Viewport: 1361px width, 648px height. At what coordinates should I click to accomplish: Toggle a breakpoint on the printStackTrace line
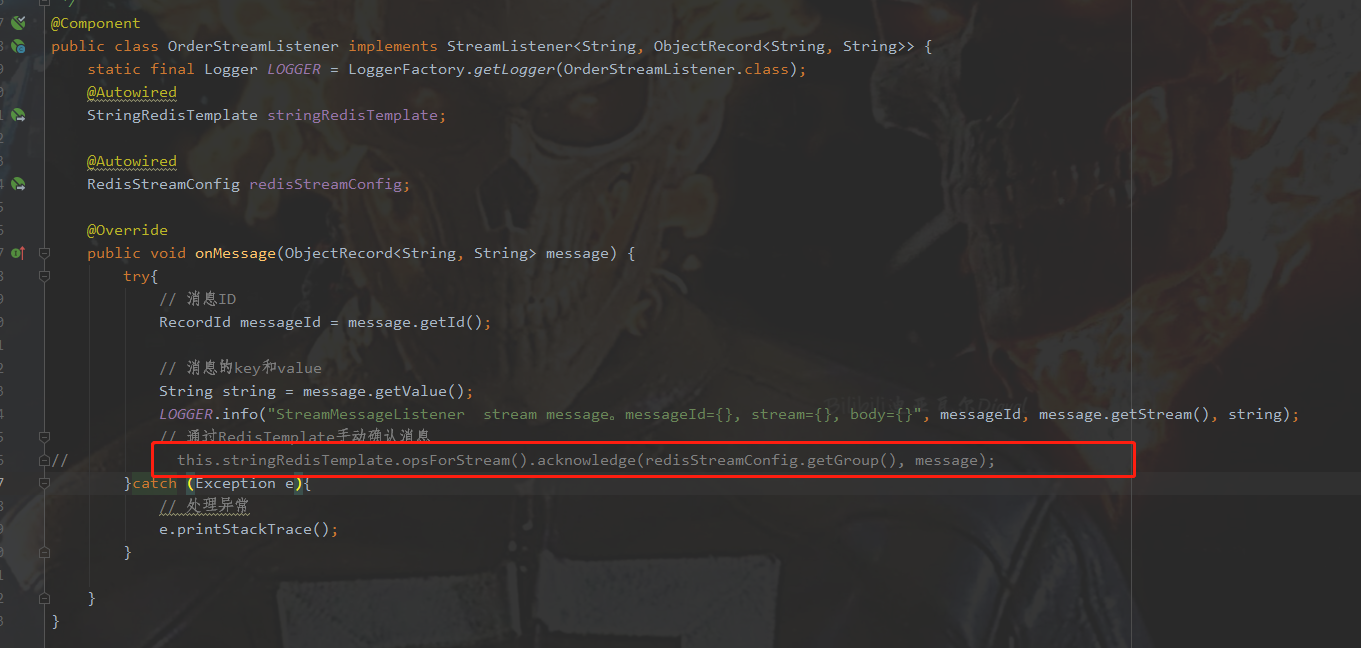[x=28, y=528]
